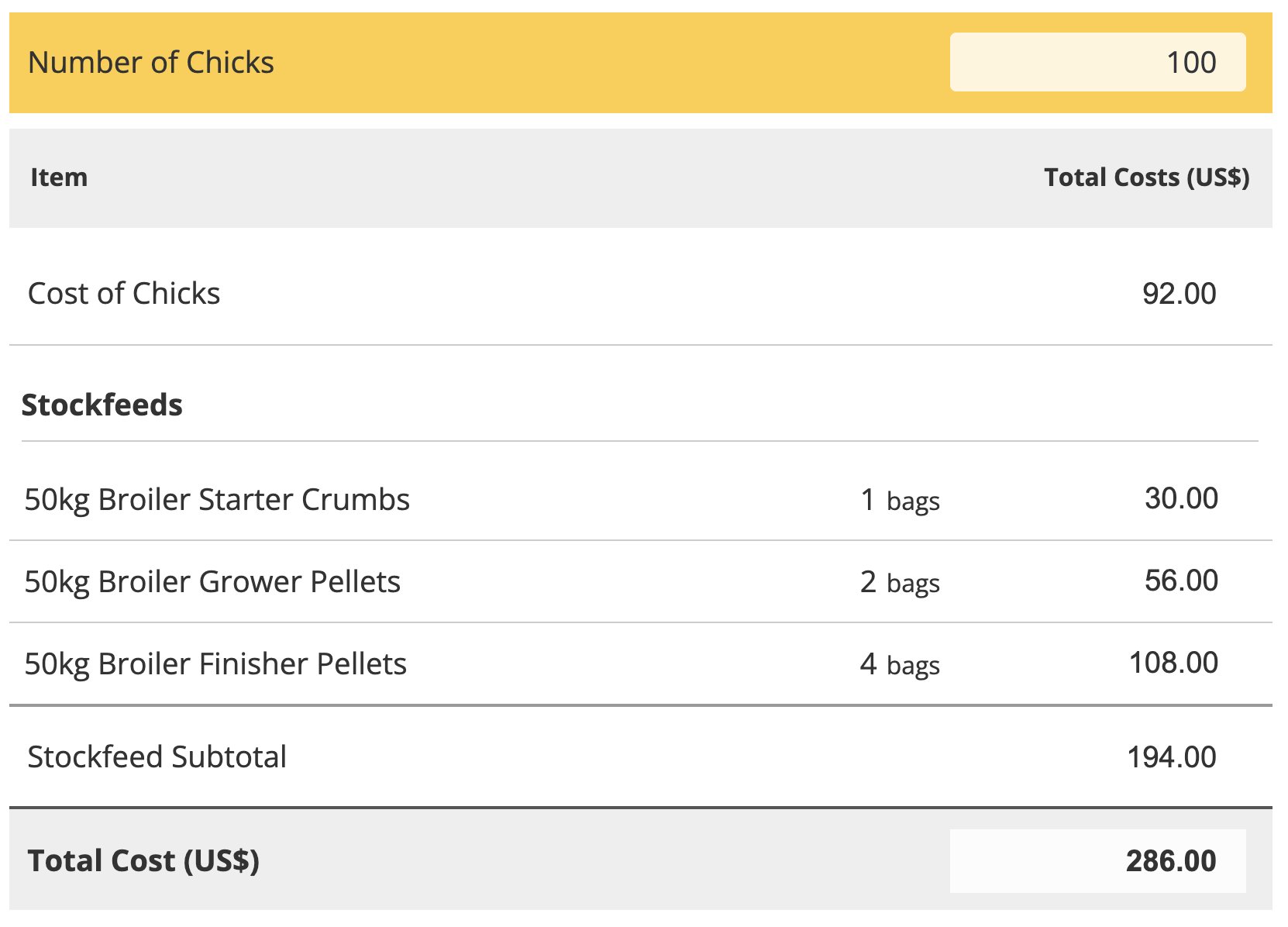Select '50kg Broiler Starter Crumbs' item
Image resolution: width=1288 pixels, height=927 pixels.
(x=217, y=500)
